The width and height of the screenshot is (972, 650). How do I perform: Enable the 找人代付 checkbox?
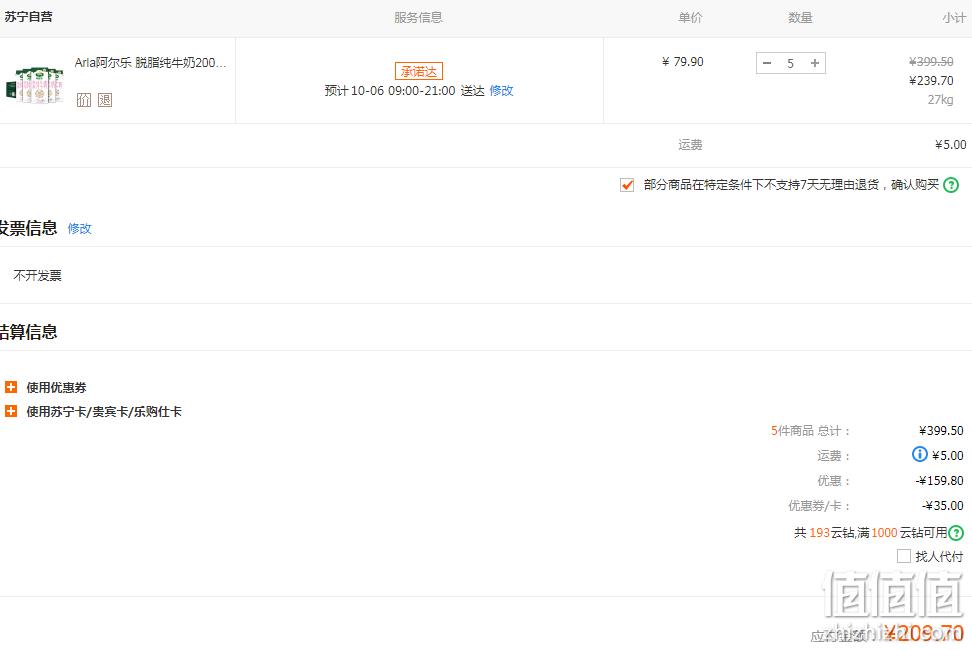[x=904, y=556]
